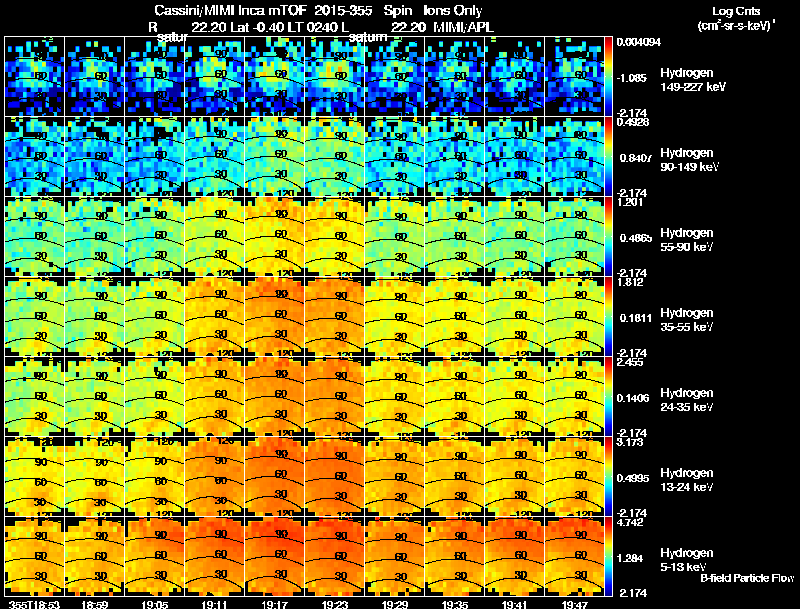The height and width of the screenshot is (609, 800).
Task: Click the 'Hydrogen 55-90 keV' row label
Action: click(686, 240)
